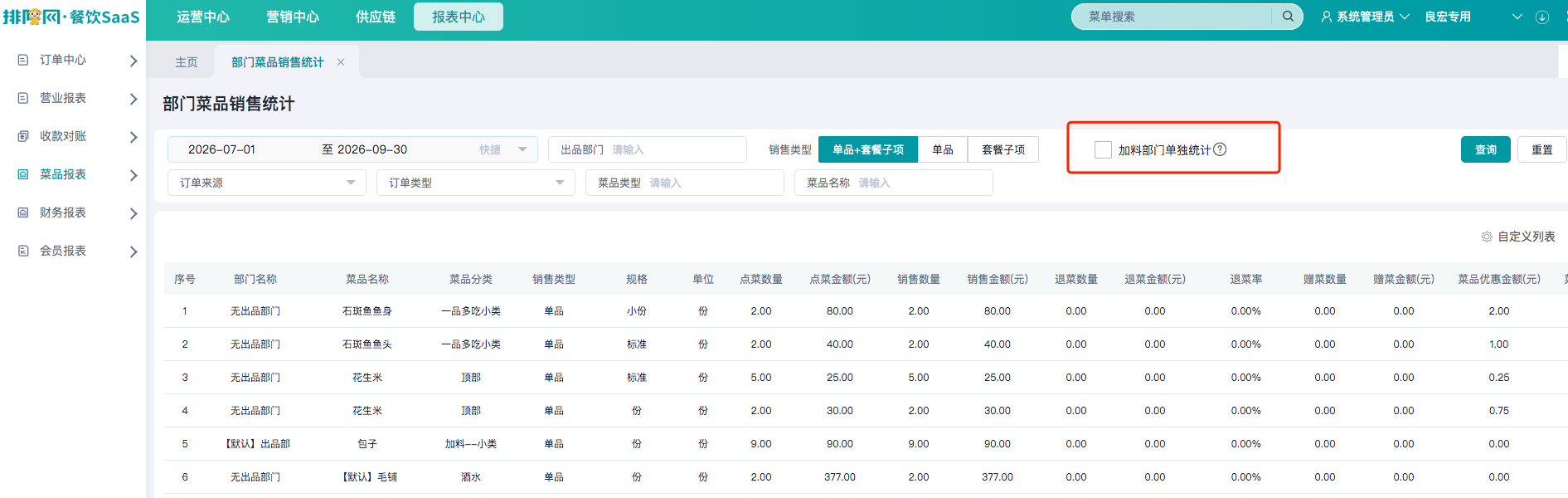Screen dimensions: 1568x498
Task: Click the 查询 button
Action: [1486, 149]
